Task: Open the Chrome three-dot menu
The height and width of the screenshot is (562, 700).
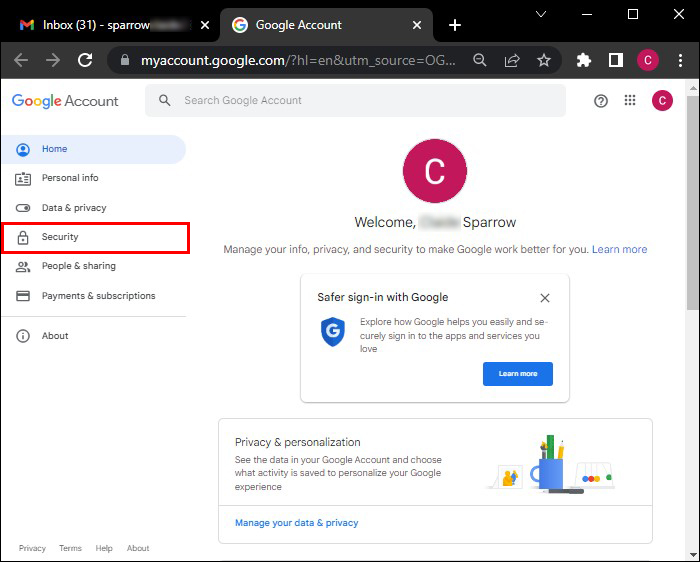Action: point(680,60)
